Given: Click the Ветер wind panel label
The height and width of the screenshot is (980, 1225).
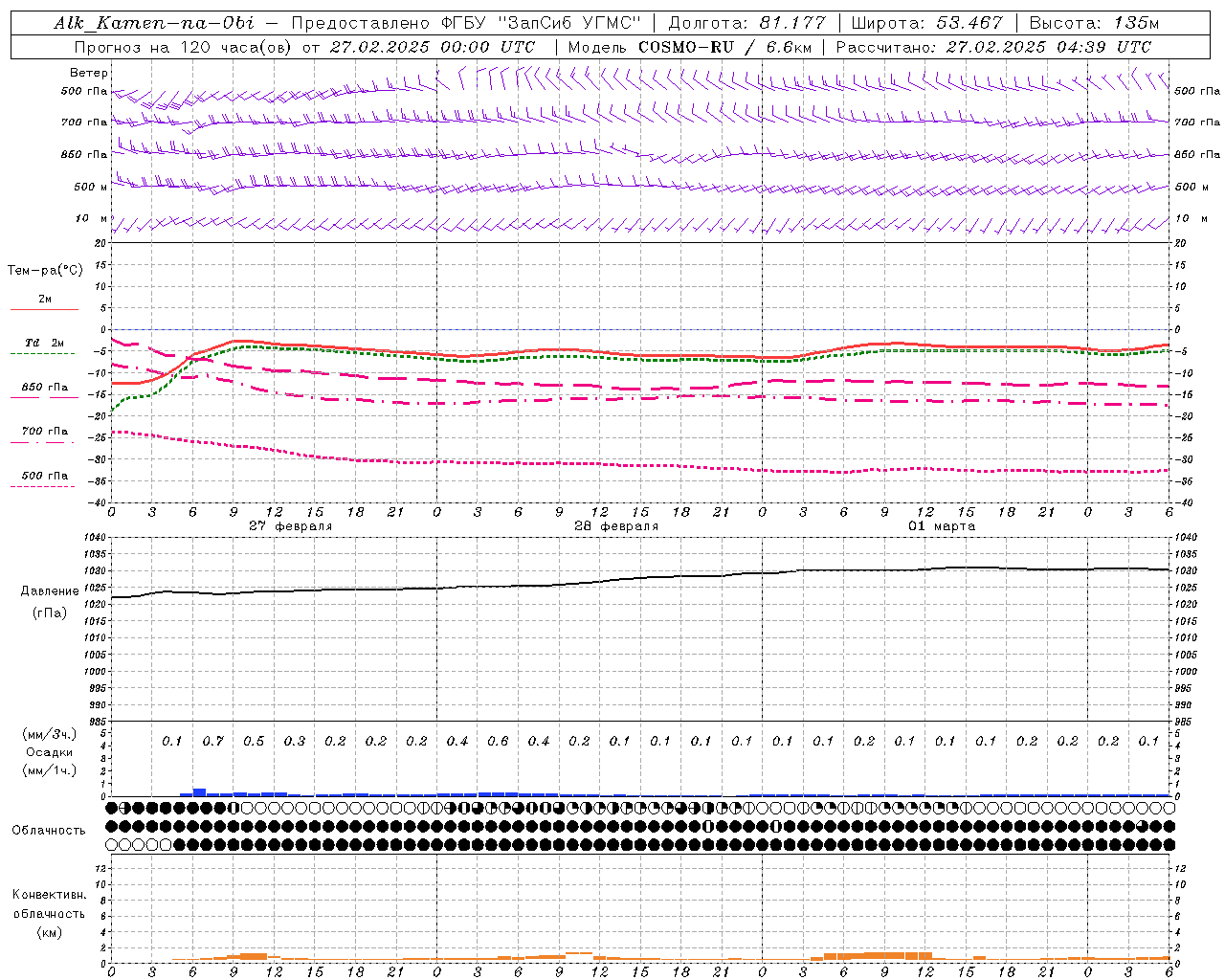Looking at the screenshot, I should point(89,73).
